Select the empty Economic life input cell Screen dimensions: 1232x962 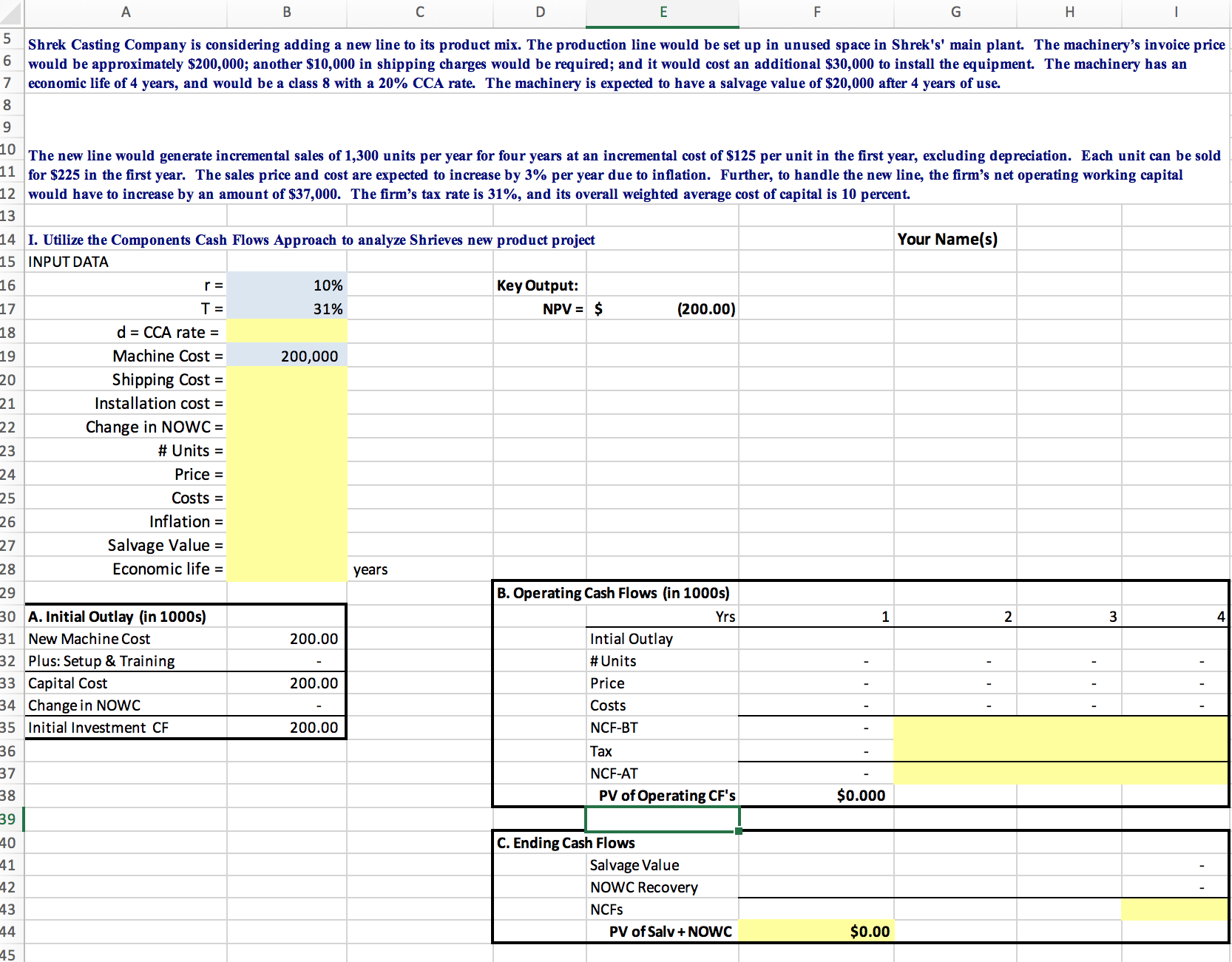coord(287,569)
